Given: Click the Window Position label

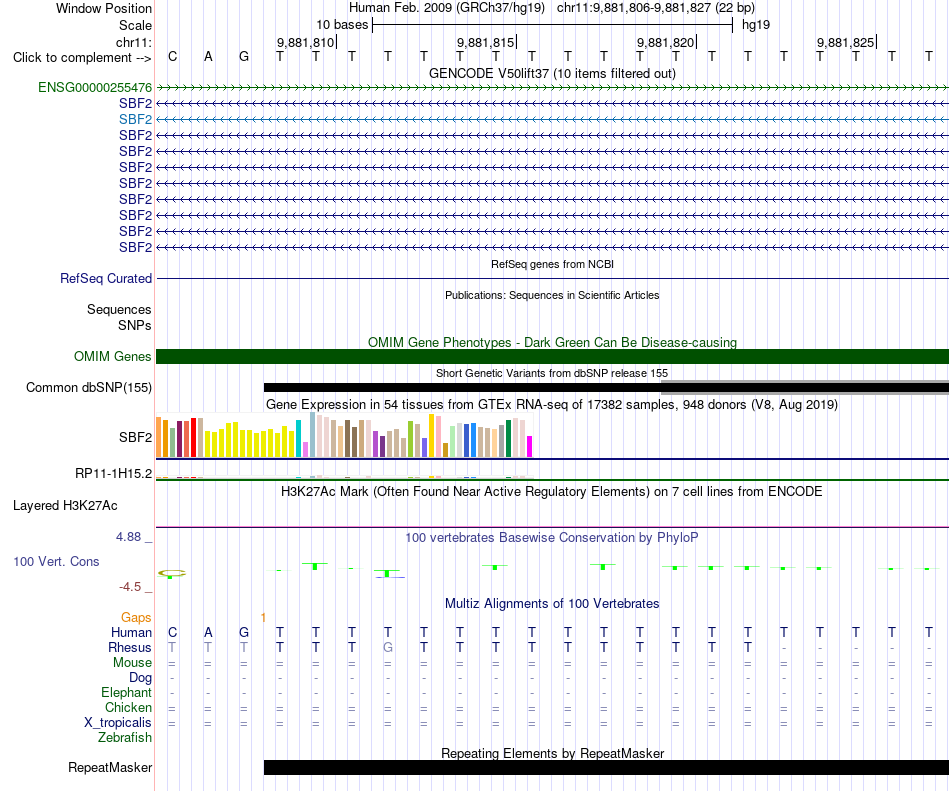Looking at the screenshot, I should (x=104, y=8).
